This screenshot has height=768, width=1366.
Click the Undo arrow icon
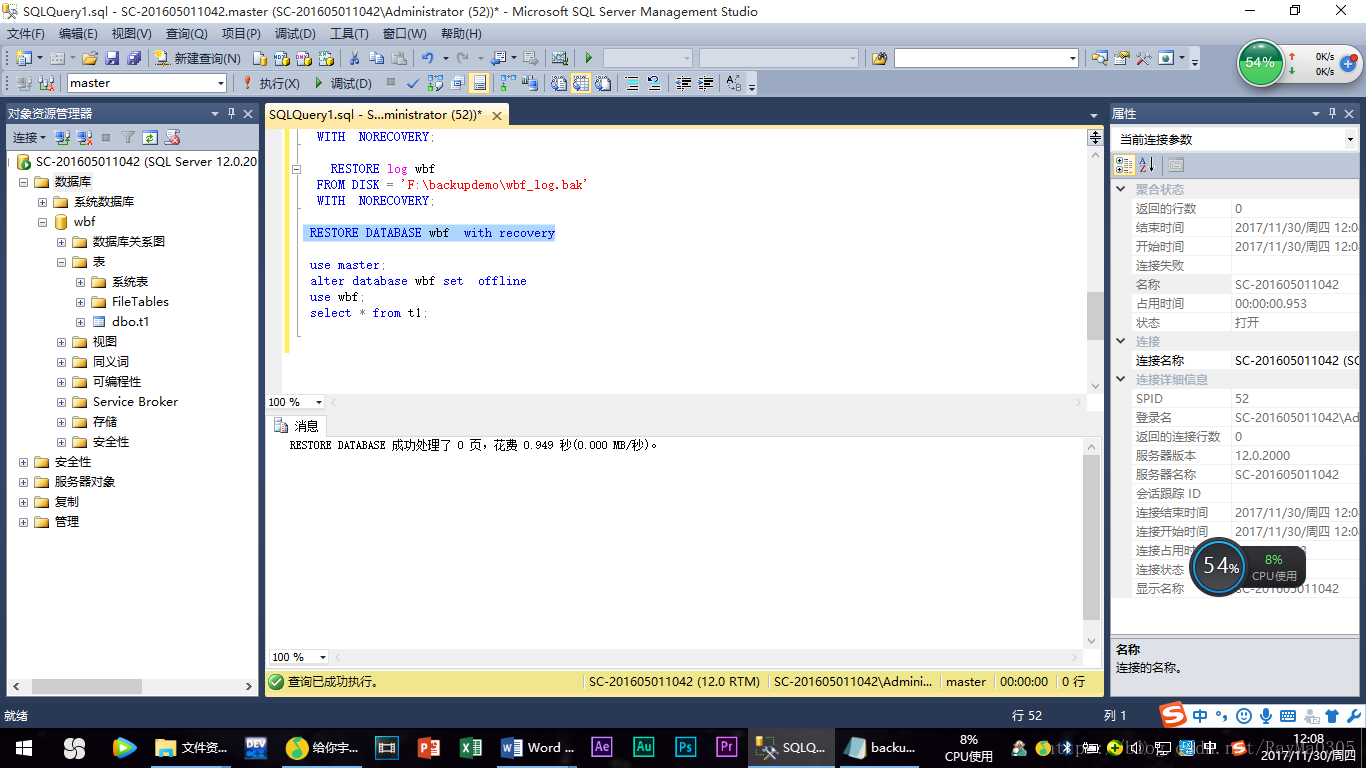[x=427, y=58]
